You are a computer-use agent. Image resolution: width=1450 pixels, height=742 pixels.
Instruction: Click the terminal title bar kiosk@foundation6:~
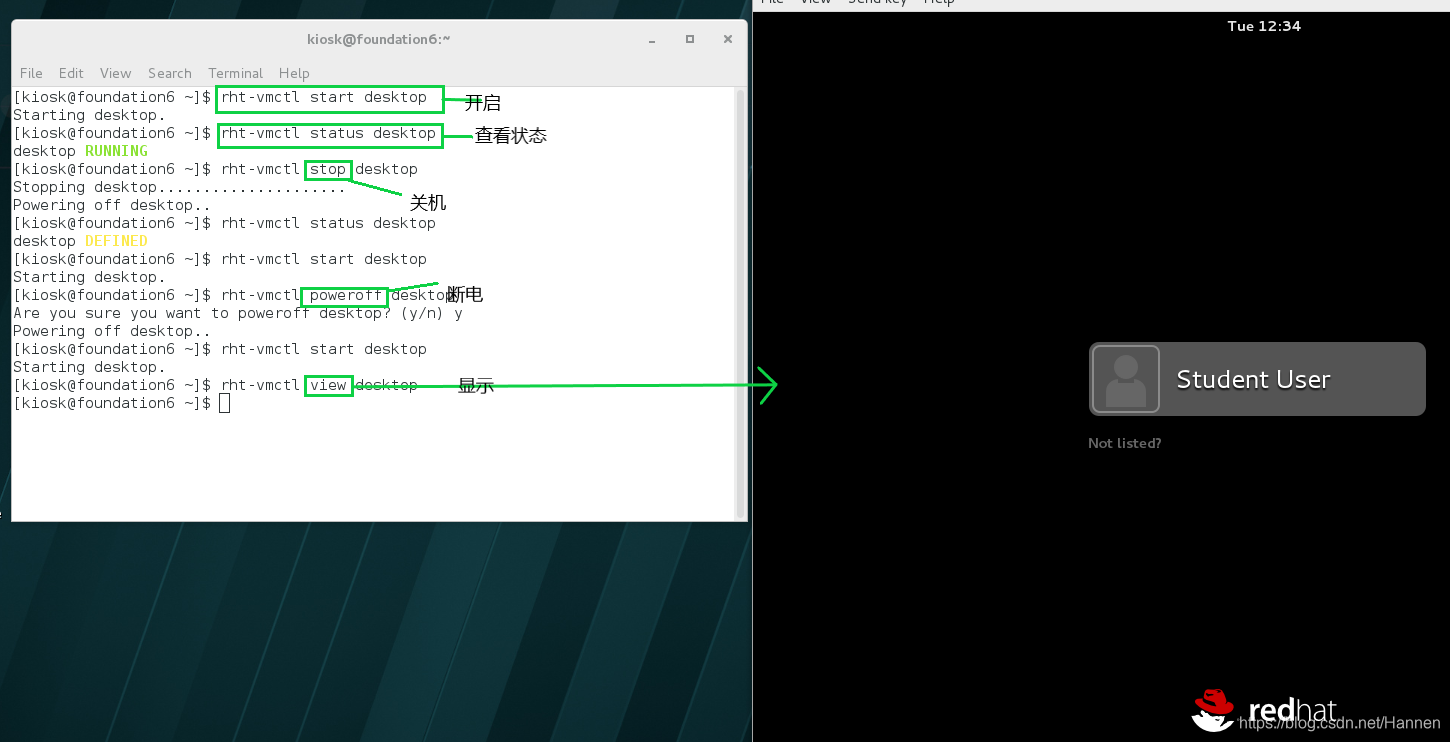(x=378, y=39)
